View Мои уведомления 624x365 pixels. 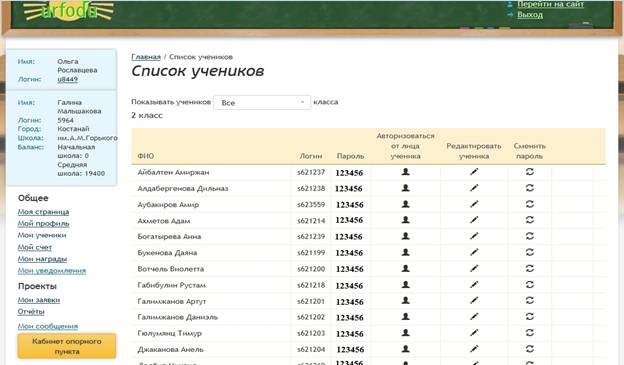tap(52, 271)
